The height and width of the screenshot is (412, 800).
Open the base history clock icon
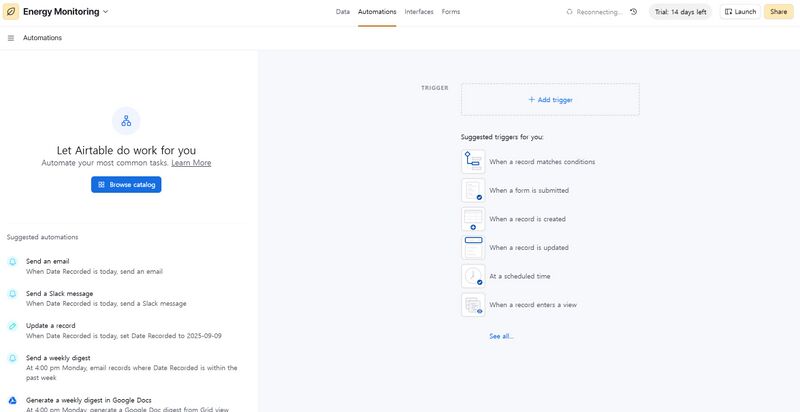(x=633, y=12)
